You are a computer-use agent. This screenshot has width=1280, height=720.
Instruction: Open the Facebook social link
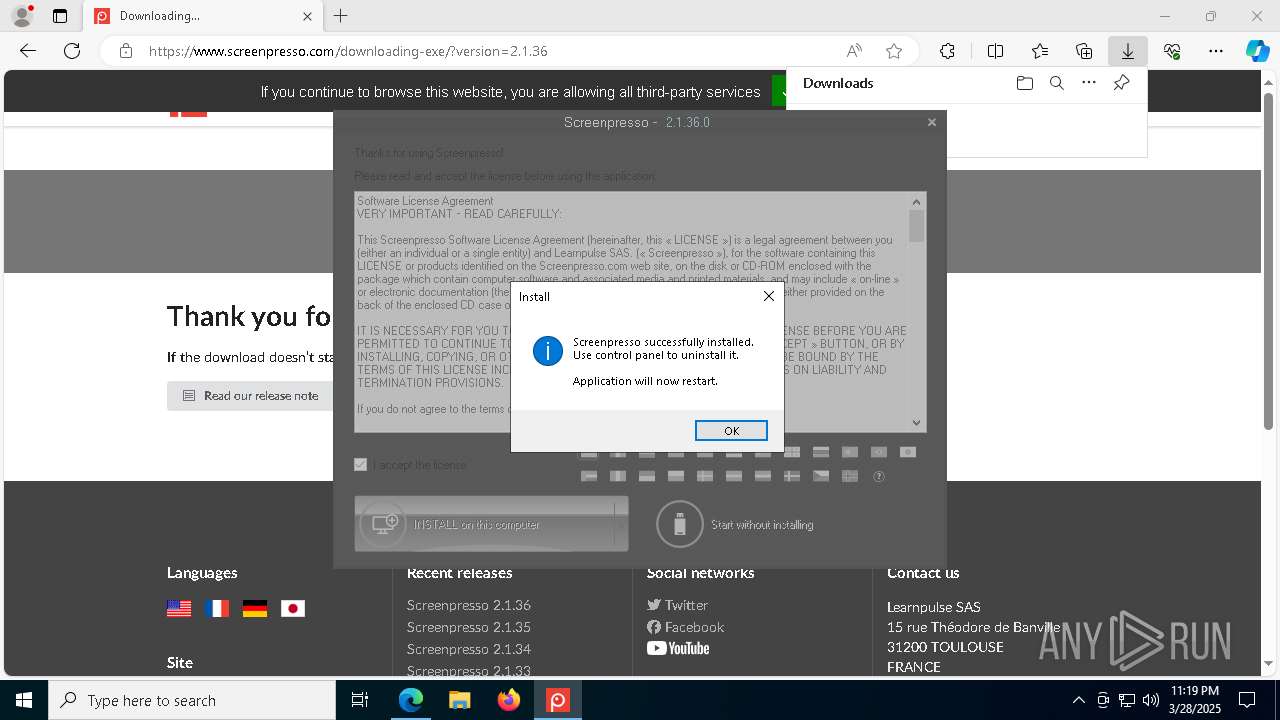tap(685, 627)
